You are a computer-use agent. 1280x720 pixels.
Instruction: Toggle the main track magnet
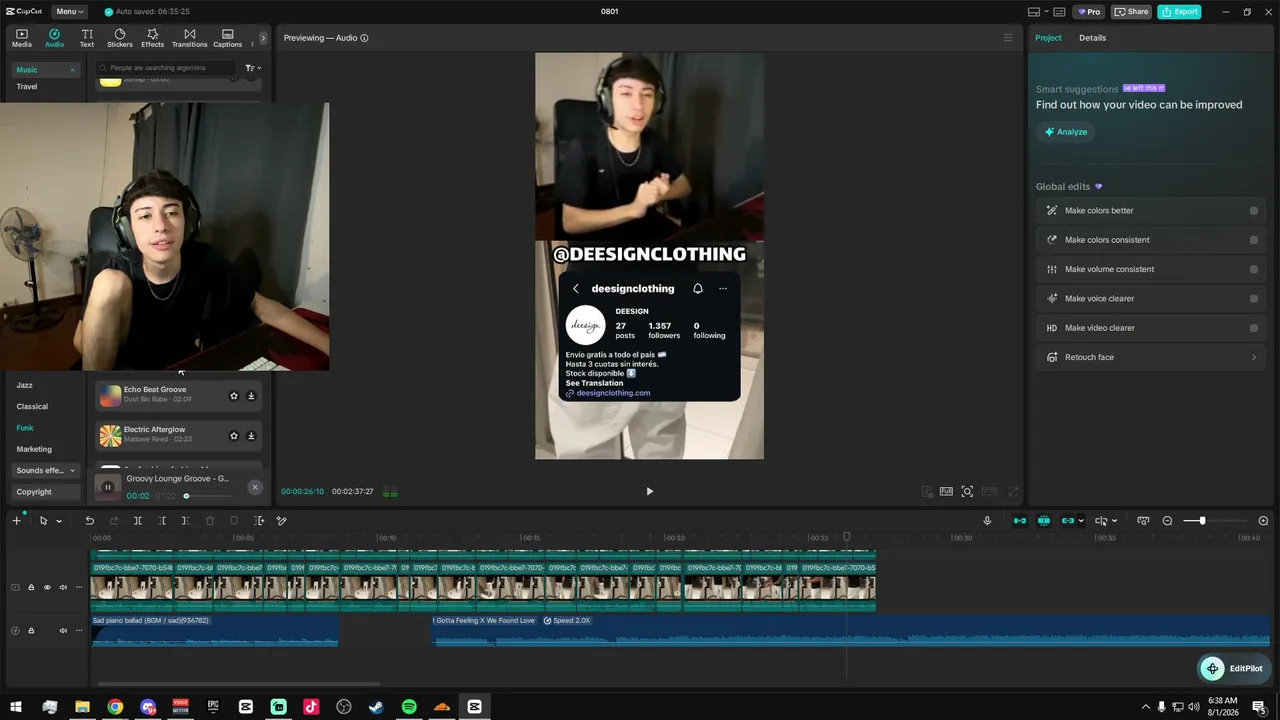1020,521
